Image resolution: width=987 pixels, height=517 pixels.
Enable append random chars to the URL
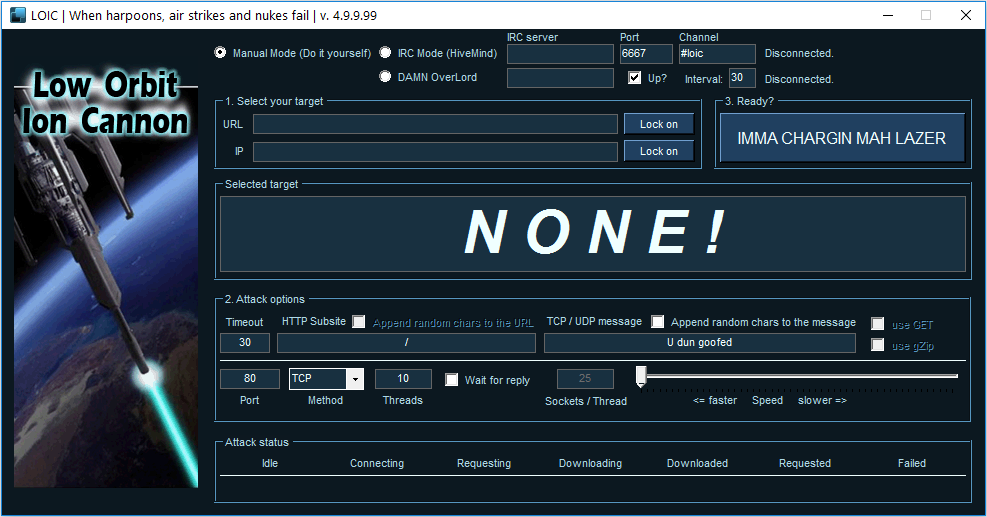(359, 322)
